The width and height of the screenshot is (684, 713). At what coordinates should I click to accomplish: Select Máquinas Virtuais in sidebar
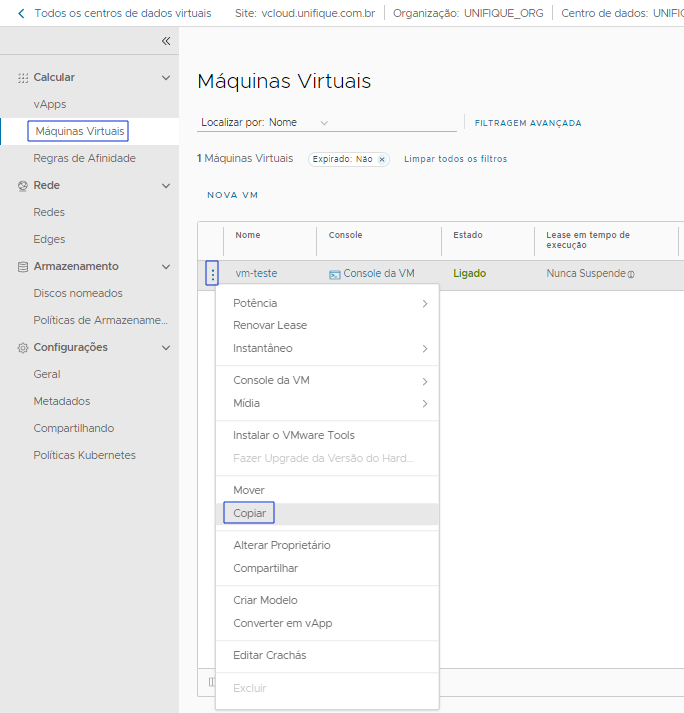(x=80, y=131)
